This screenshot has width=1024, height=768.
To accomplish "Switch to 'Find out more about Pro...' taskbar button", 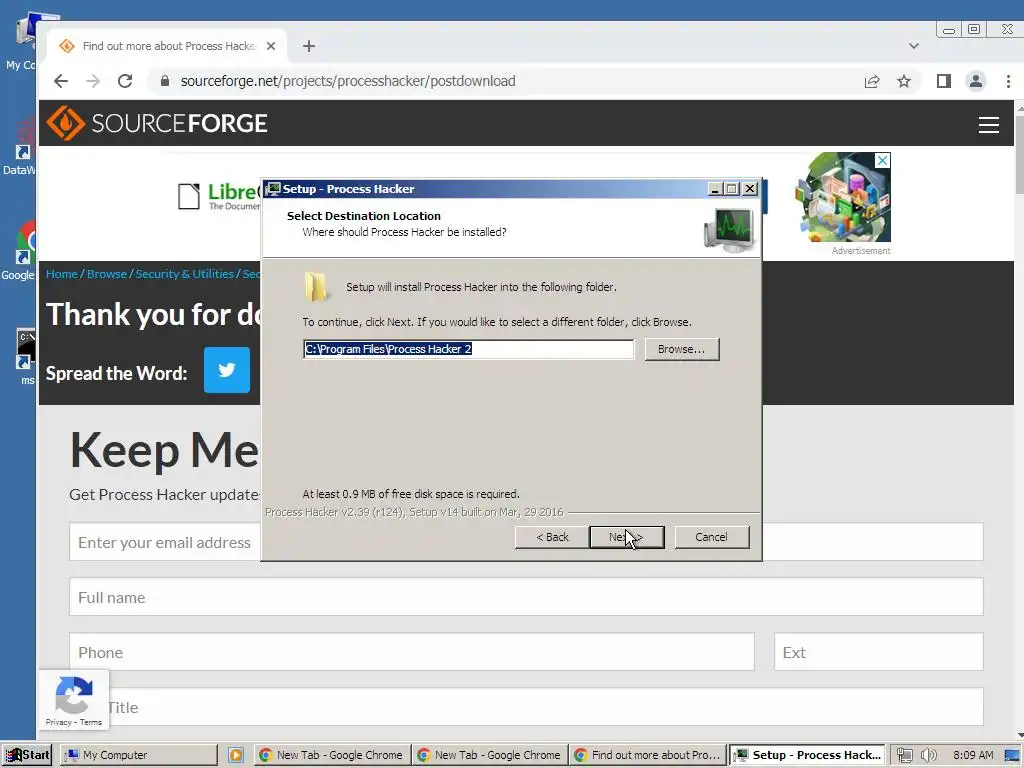I will pos(647,755).
